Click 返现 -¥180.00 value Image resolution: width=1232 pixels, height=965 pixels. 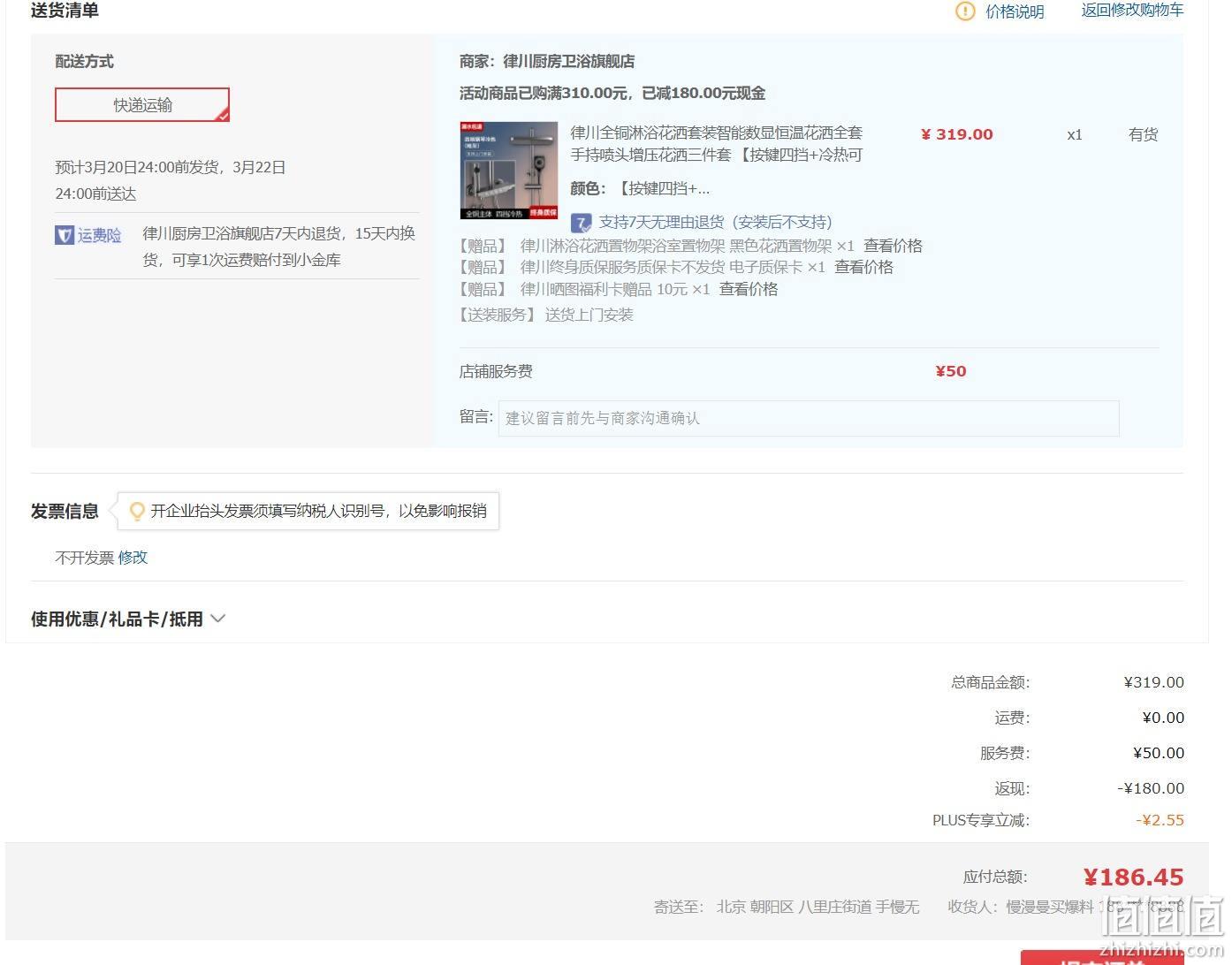coord(1151,788)
